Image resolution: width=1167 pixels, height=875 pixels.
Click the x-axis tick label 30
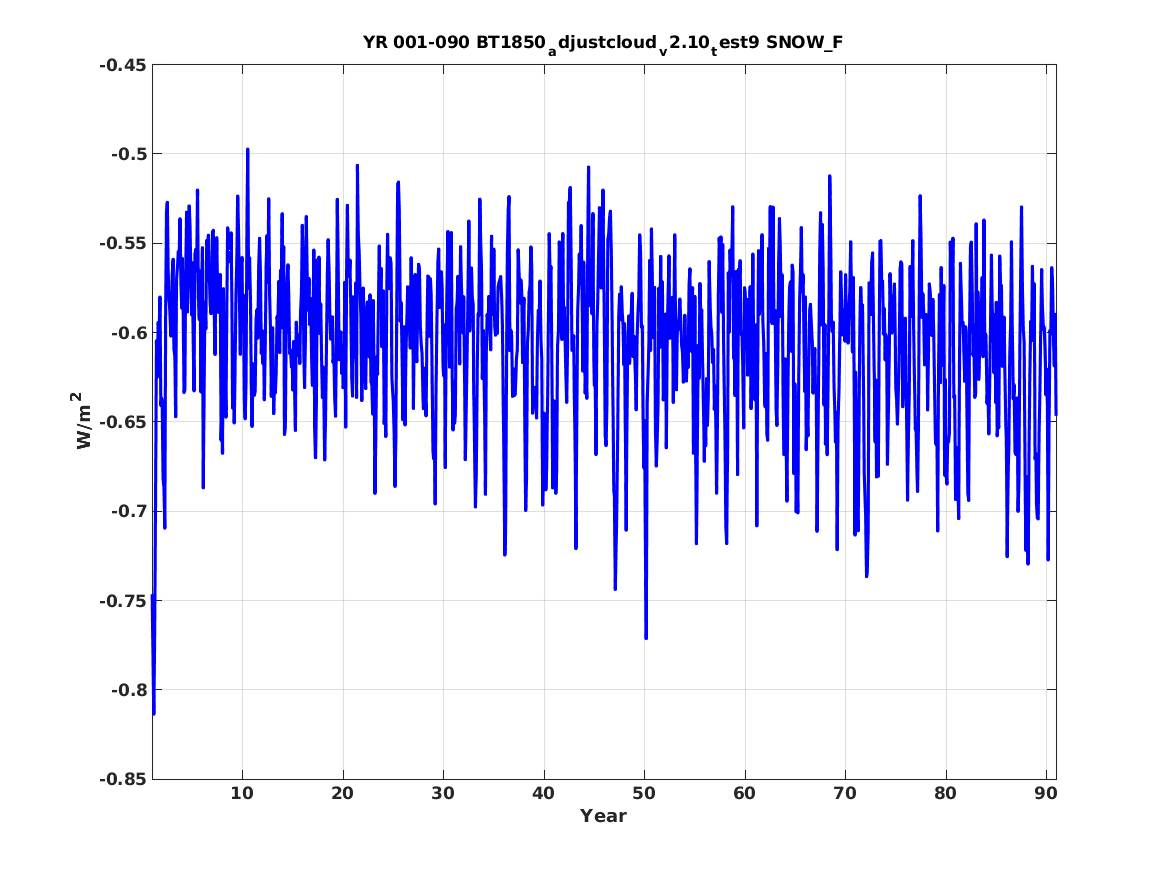point(443,793)
